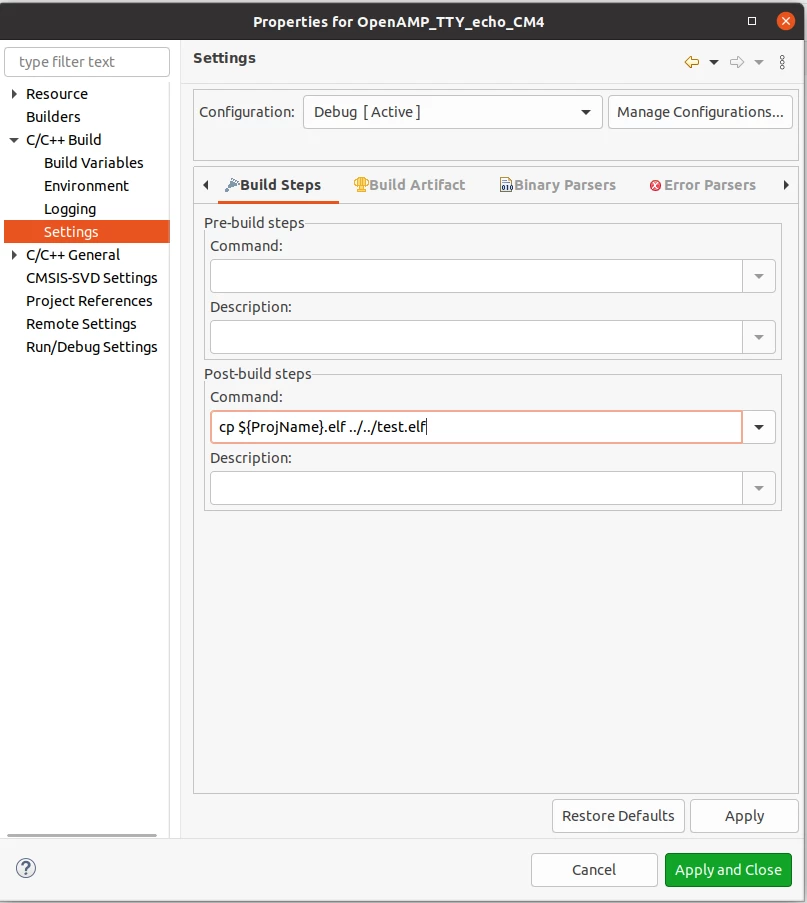807x903 pixels.
Task: Focus the type filter text field
Action: (x=87, y=62)
